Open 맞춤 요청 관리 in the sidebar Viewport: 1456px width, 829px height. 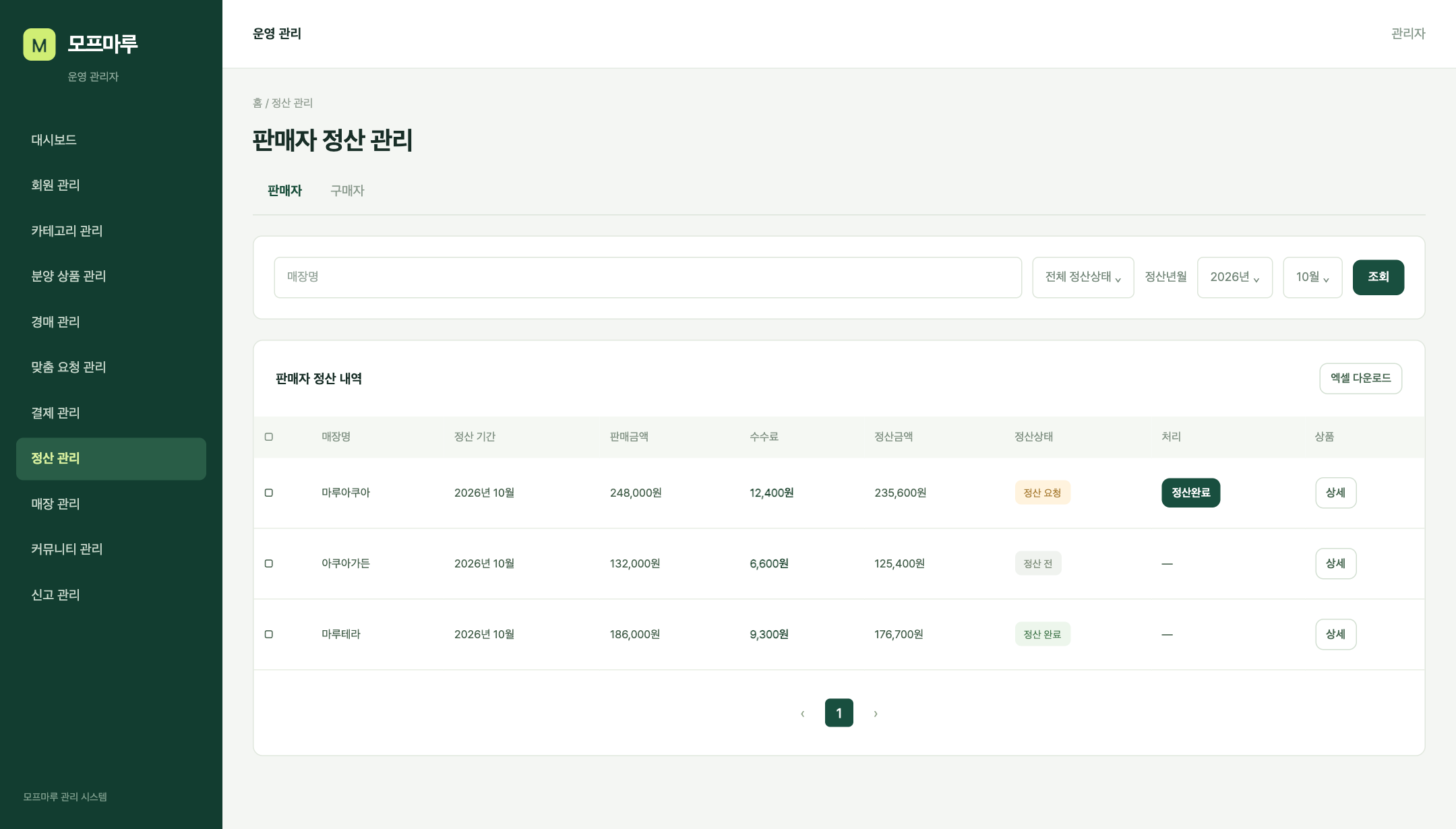[111, 367]
